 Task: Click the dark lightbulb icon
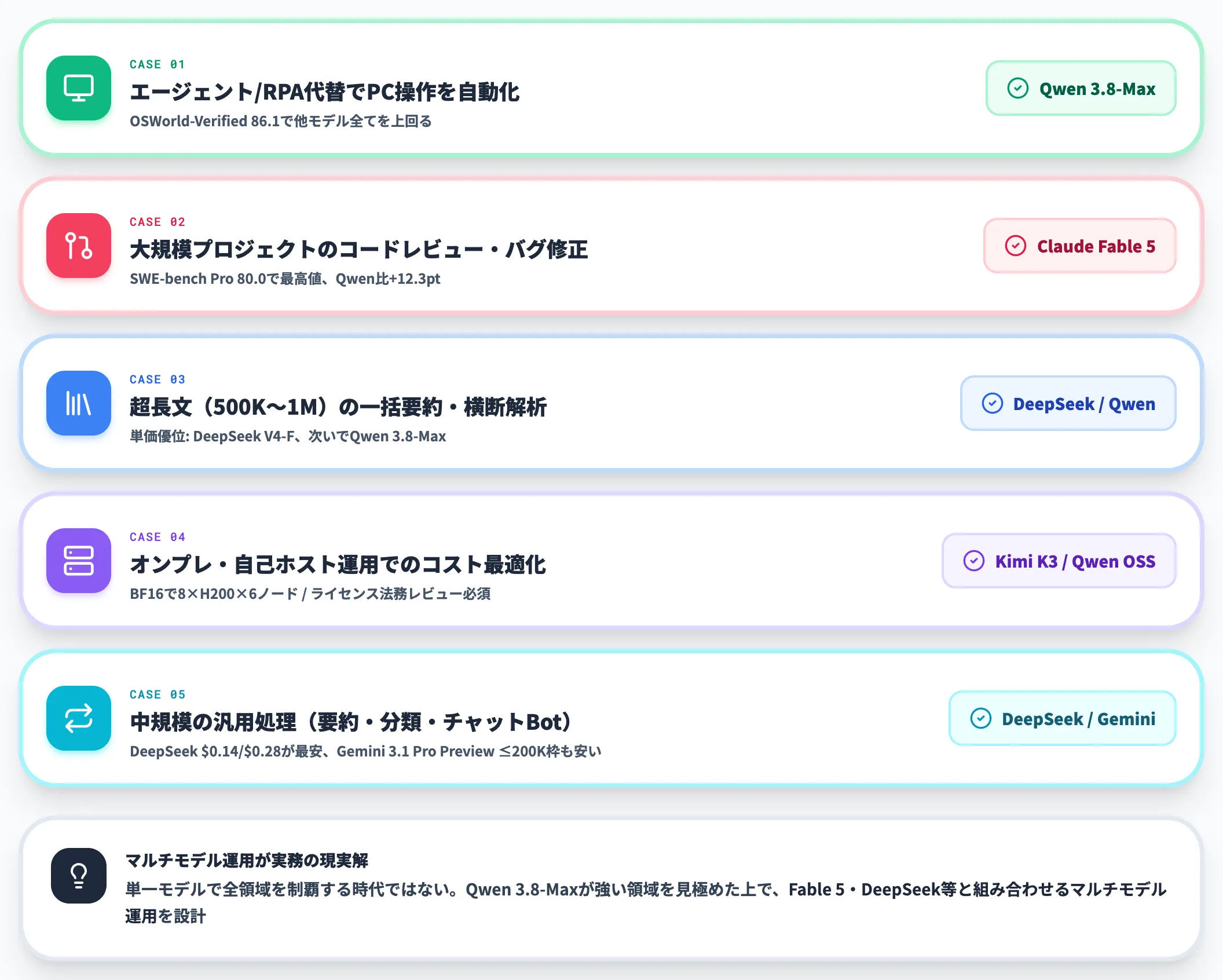(79, 876)
